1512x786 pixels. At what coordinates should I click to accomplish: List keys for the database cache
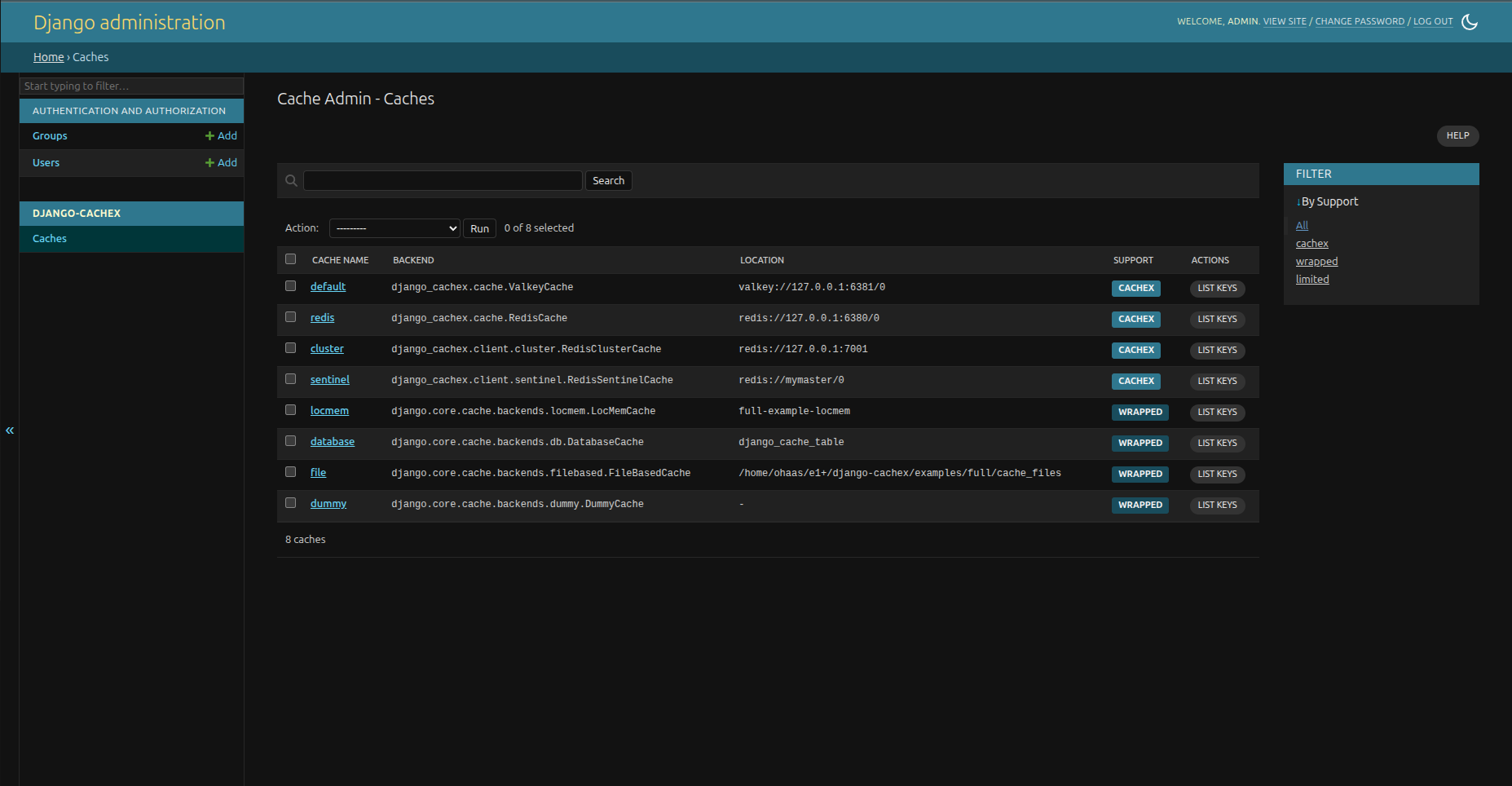tap(1217, 443)
